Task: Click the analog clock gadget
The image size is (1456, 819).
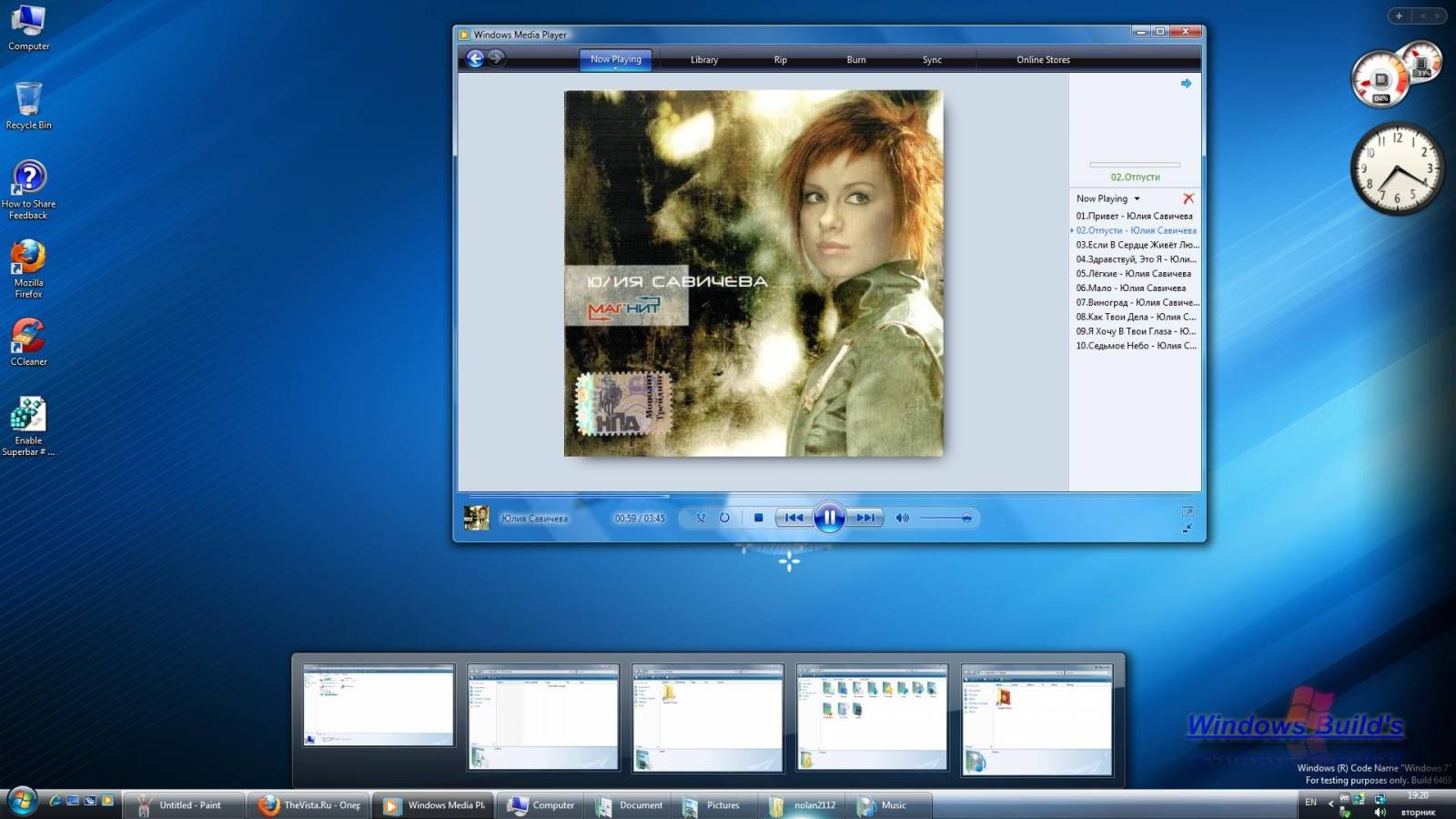Action: 1397,168
